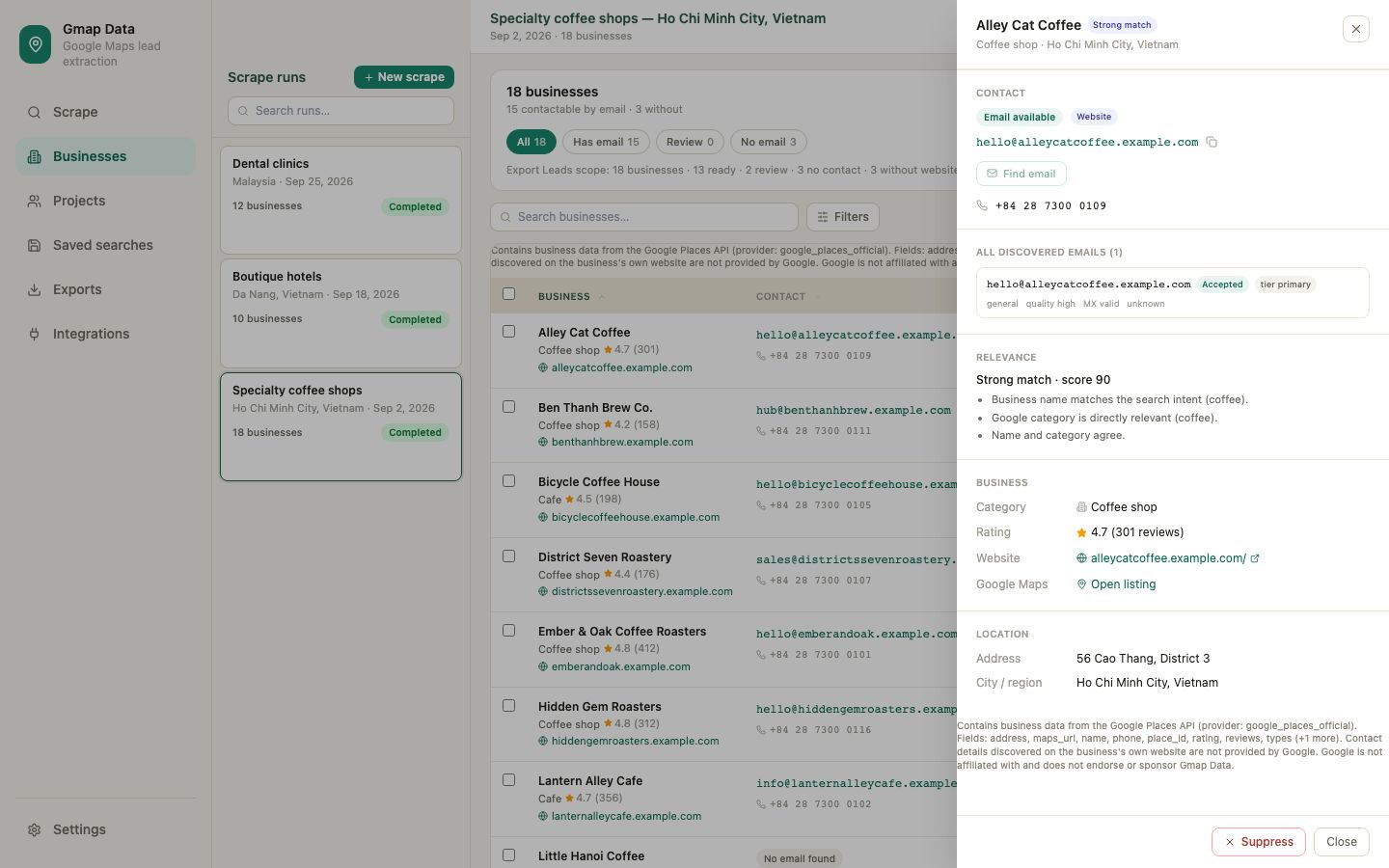Open the alleycatcoffee.example.com/ website link in panel
Viewport: 1389px width, 868px height.
click(1168, 558)
